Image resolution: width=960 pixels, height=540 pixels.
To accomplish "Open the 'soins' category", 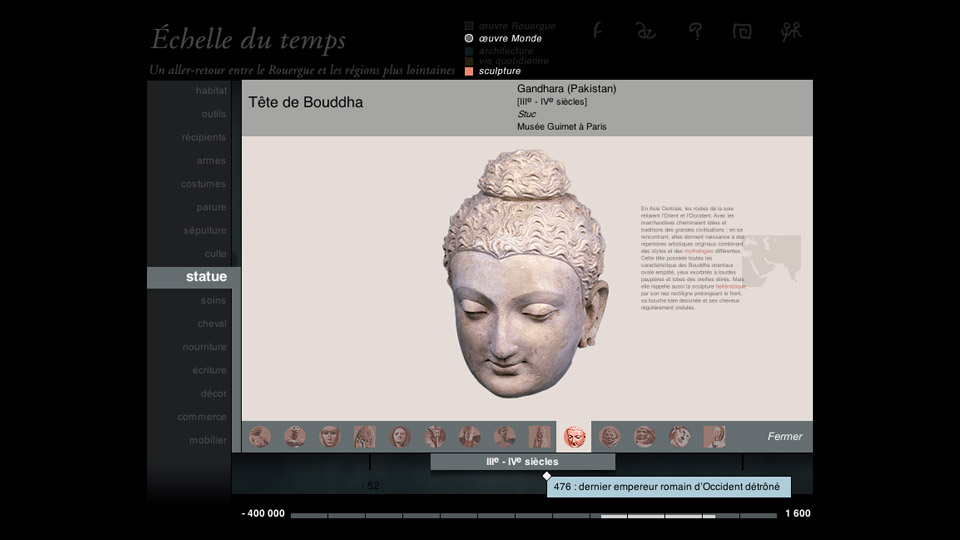I will [x=213, y=300].
